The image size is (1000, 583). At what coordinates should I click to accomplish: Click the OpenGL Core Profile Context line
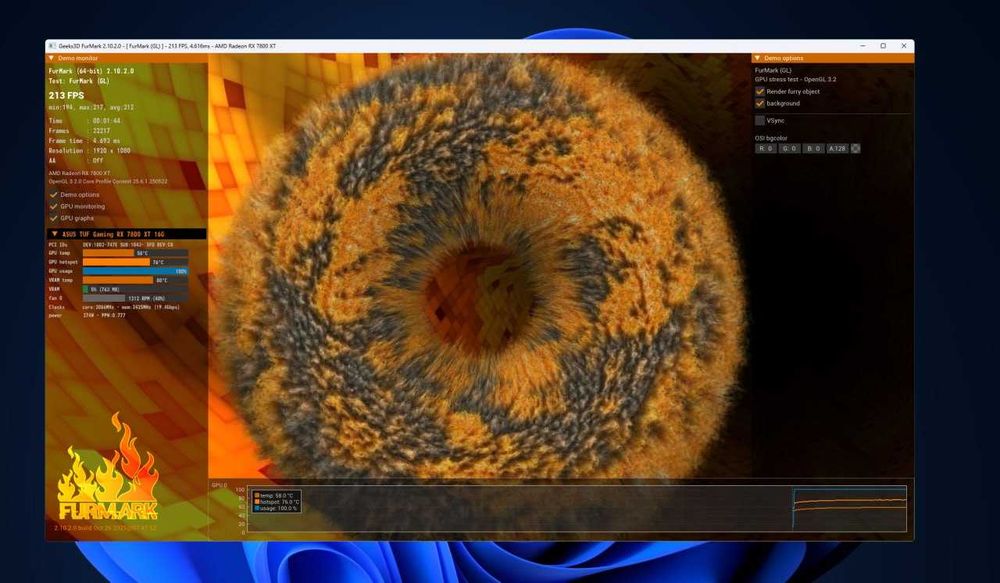pyautogui.click(x=108, y=182)
